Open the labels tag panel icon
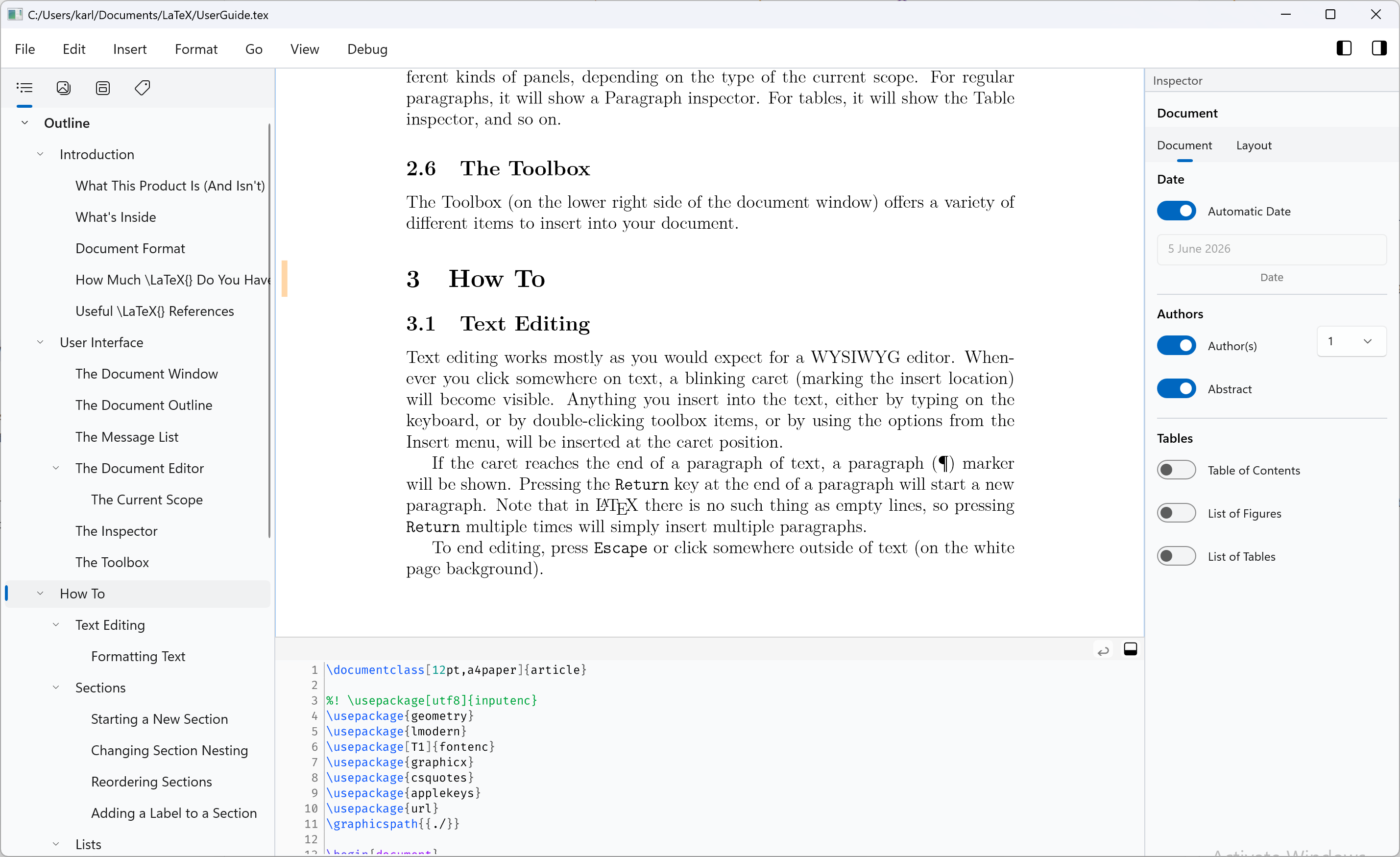The image size is (1400, 857). coord(142,88)
